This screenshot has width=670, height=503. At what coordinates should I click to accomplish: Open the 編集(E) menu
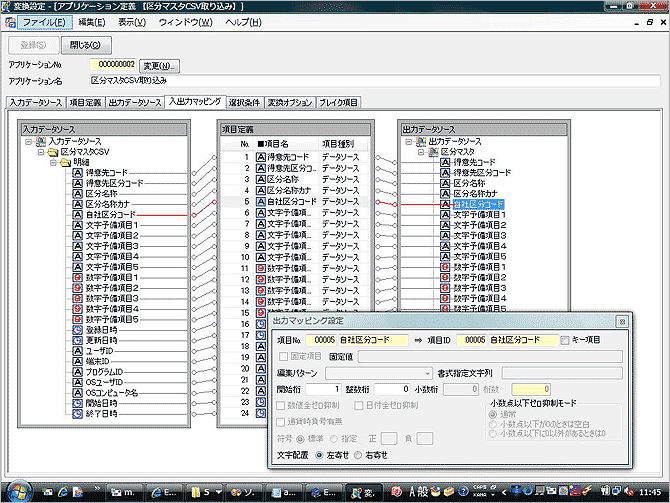91,22
